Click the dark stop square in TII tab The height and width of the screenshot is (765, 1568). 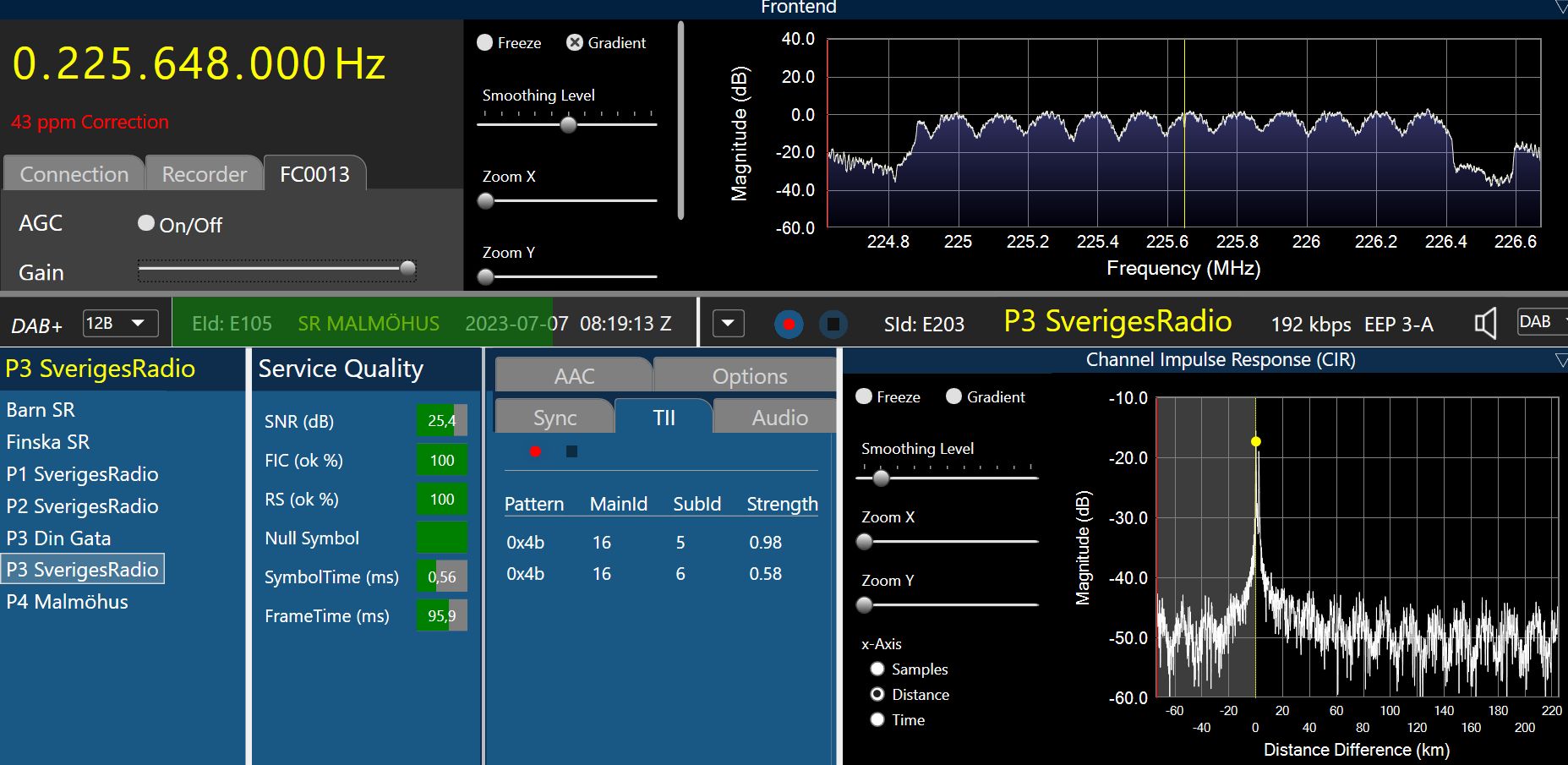click(571, 451)
